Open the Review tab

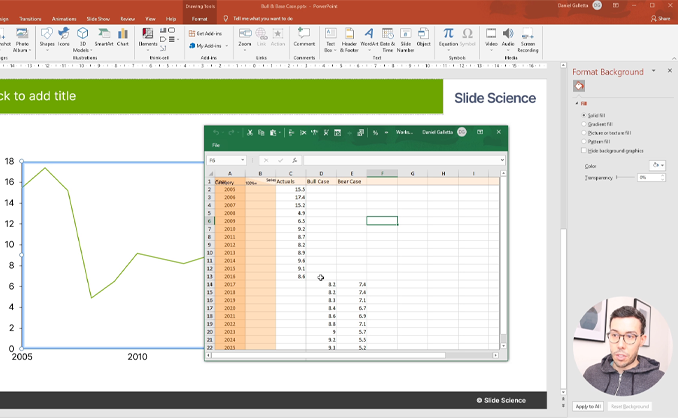pyautogui.click(x=128, y=19)
